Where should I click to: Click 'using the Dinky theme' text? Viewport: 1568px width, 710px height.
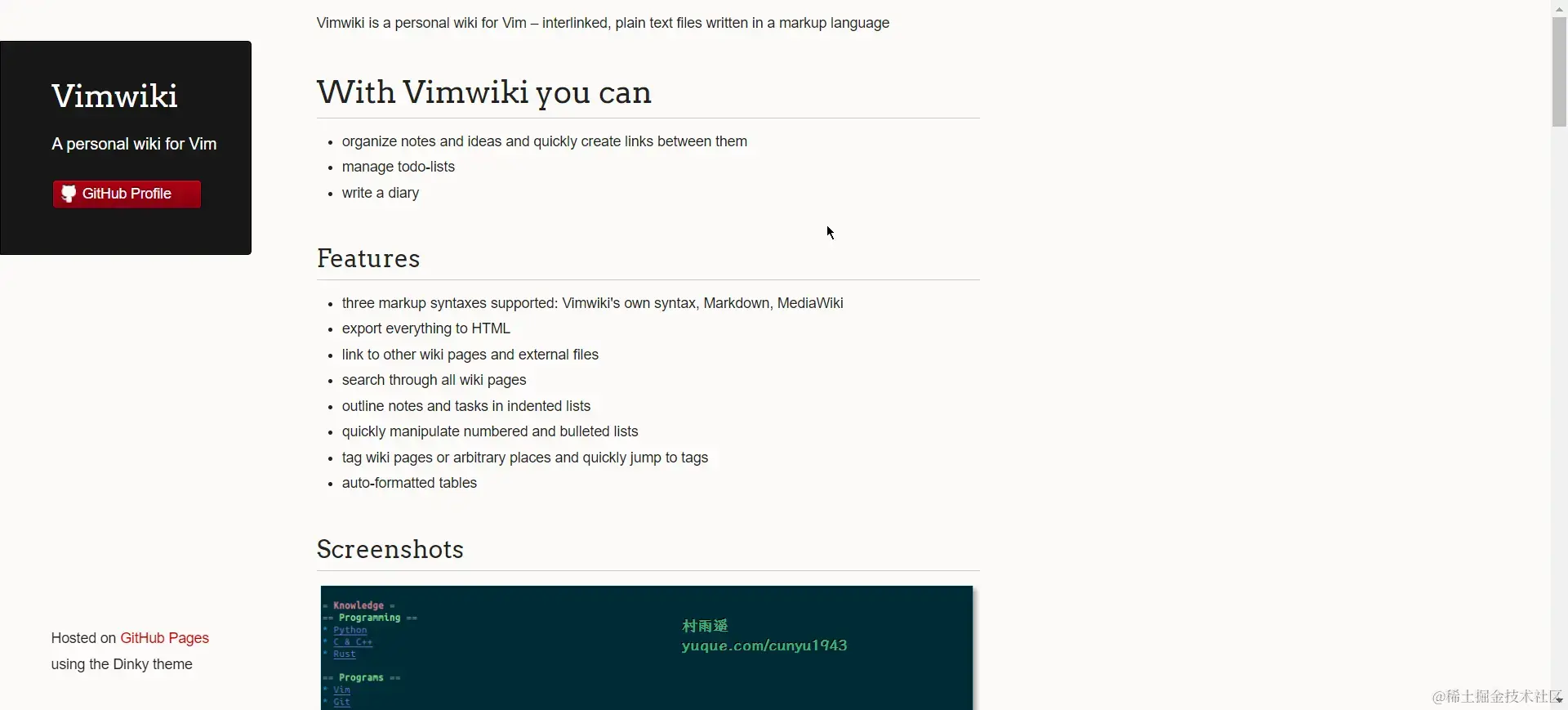(122, 664)
